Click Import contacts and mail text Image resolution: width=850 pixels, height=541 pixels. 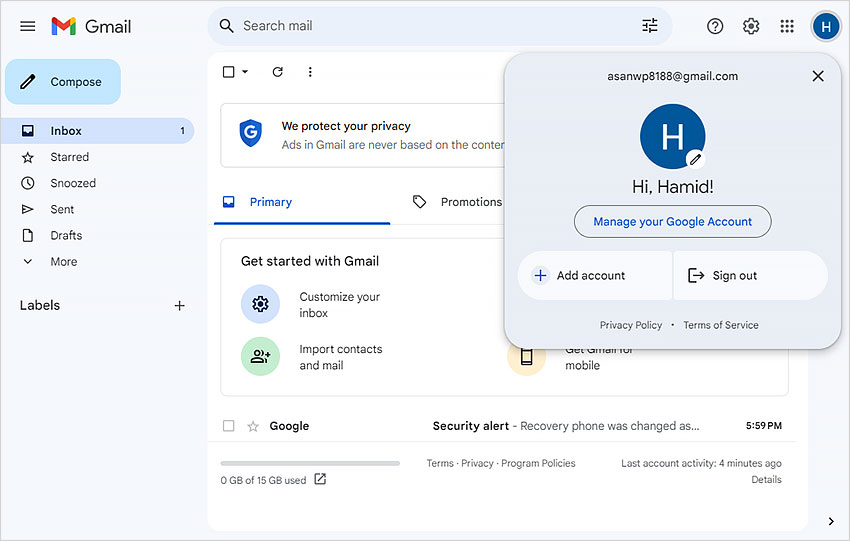click(x=340, y=357)
